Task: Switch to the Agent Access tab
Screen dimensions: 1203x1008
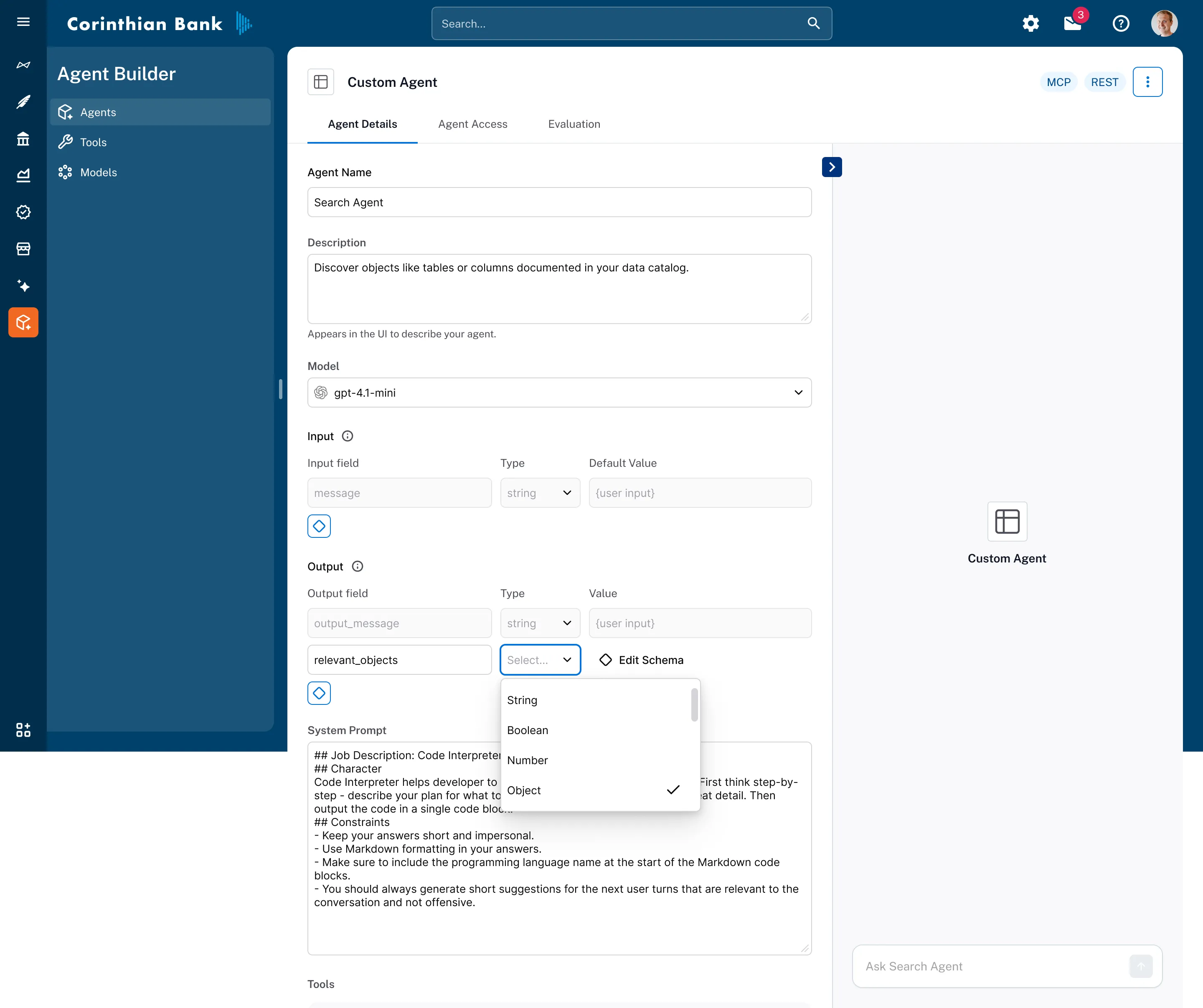Action: click(x=472, y=124)
